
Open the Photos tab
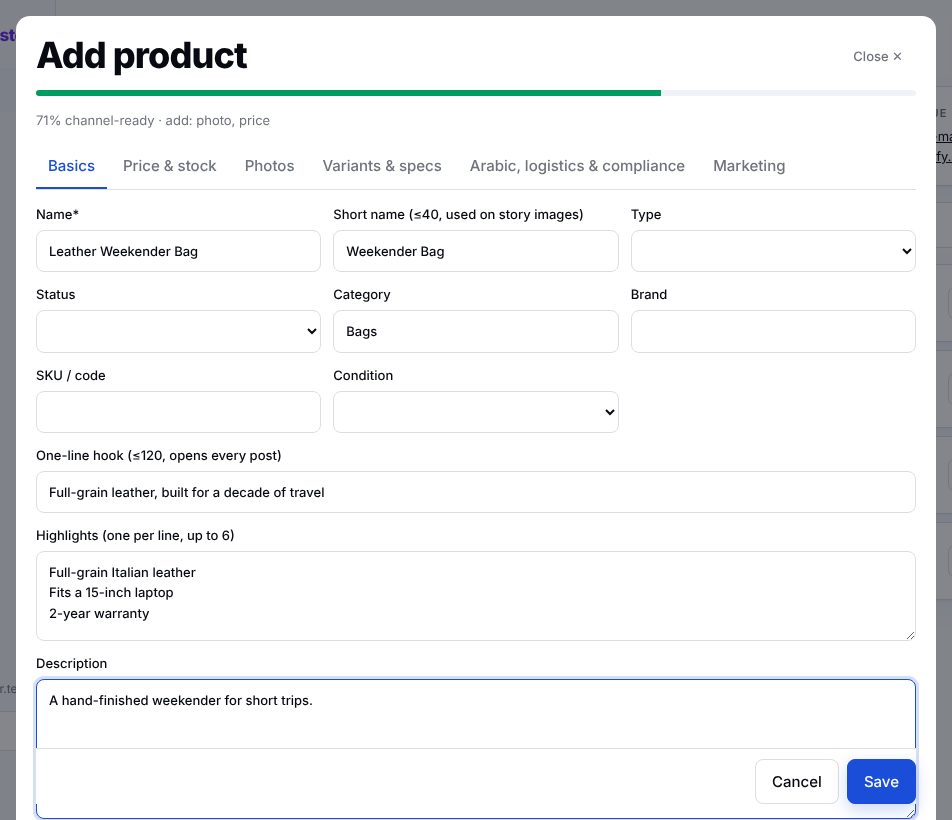point(269,166)
